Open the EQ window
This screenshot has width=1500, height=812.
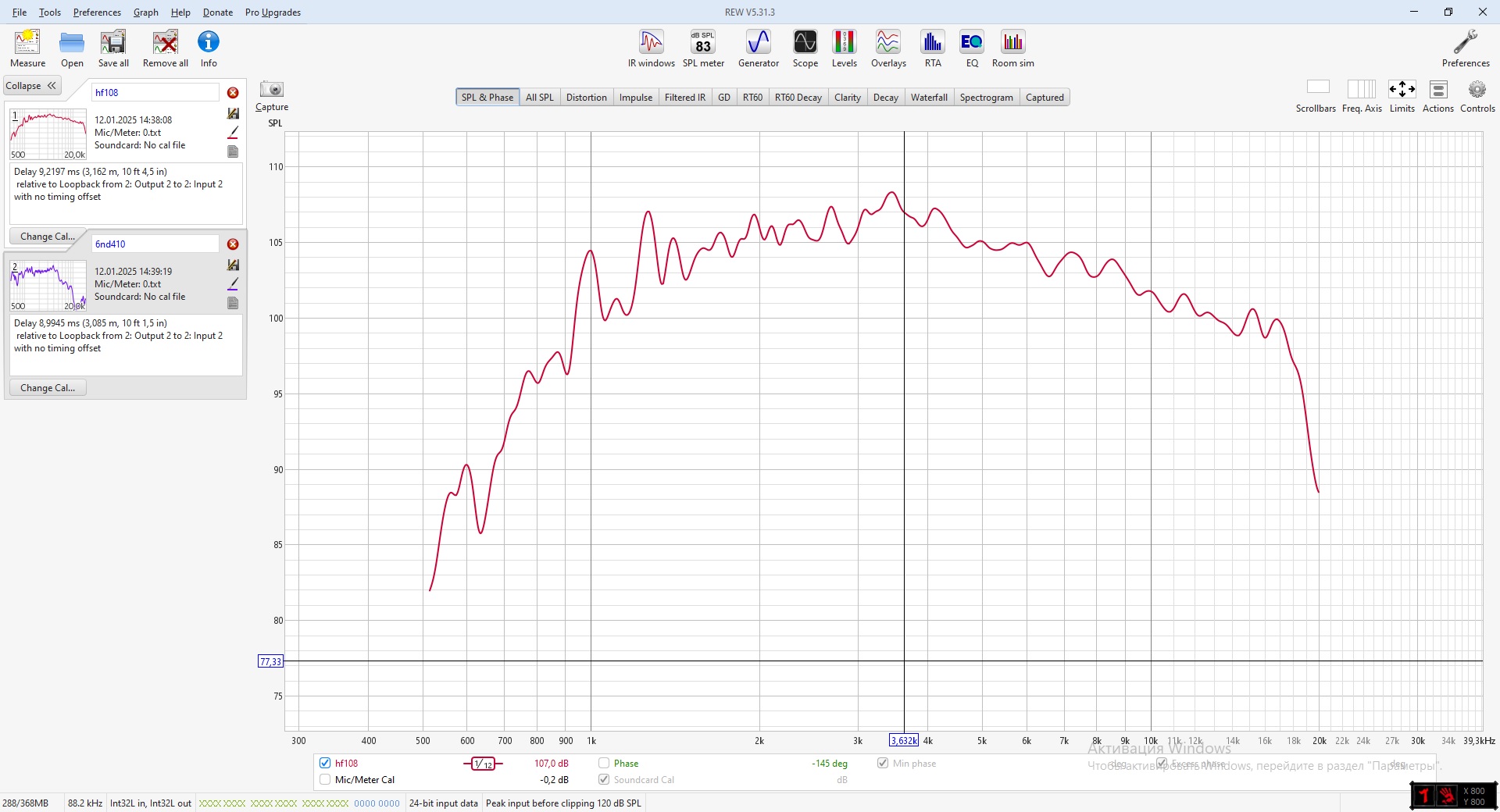(x=972, y=48)
